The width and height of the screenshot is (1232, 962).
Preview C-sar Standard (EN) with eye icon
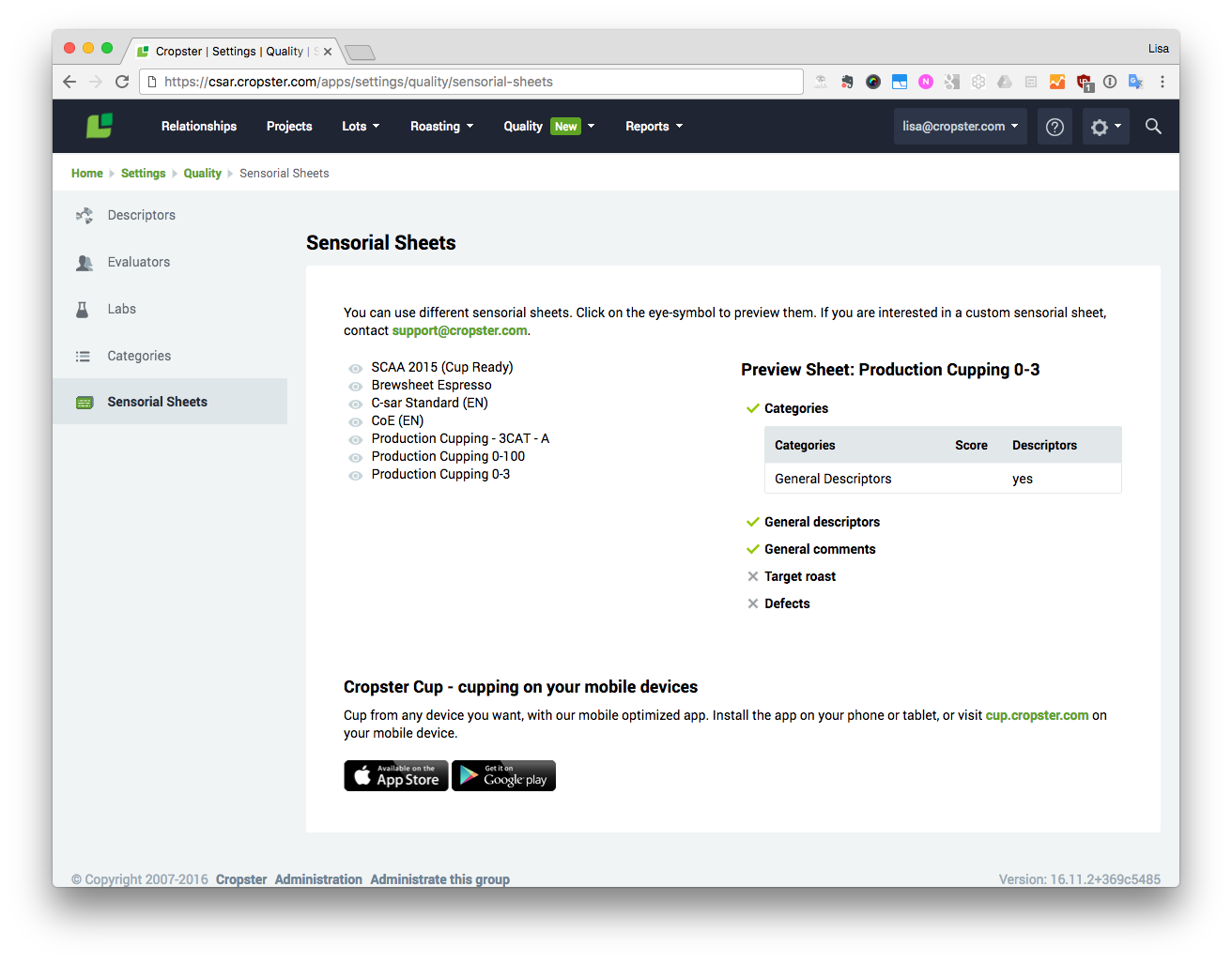(x=355, y=405)
